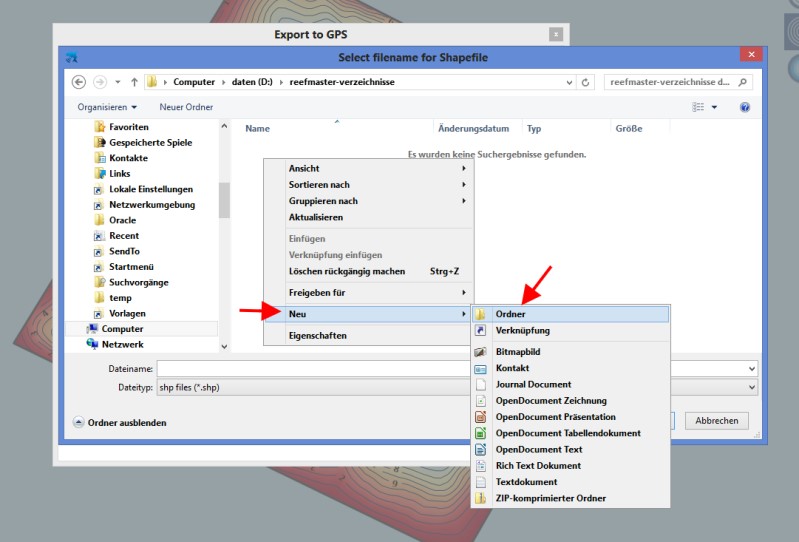The height and width of the screenshot is (542, 799).
Task: Click the Up one level arrow
Action: click(135, 81)
